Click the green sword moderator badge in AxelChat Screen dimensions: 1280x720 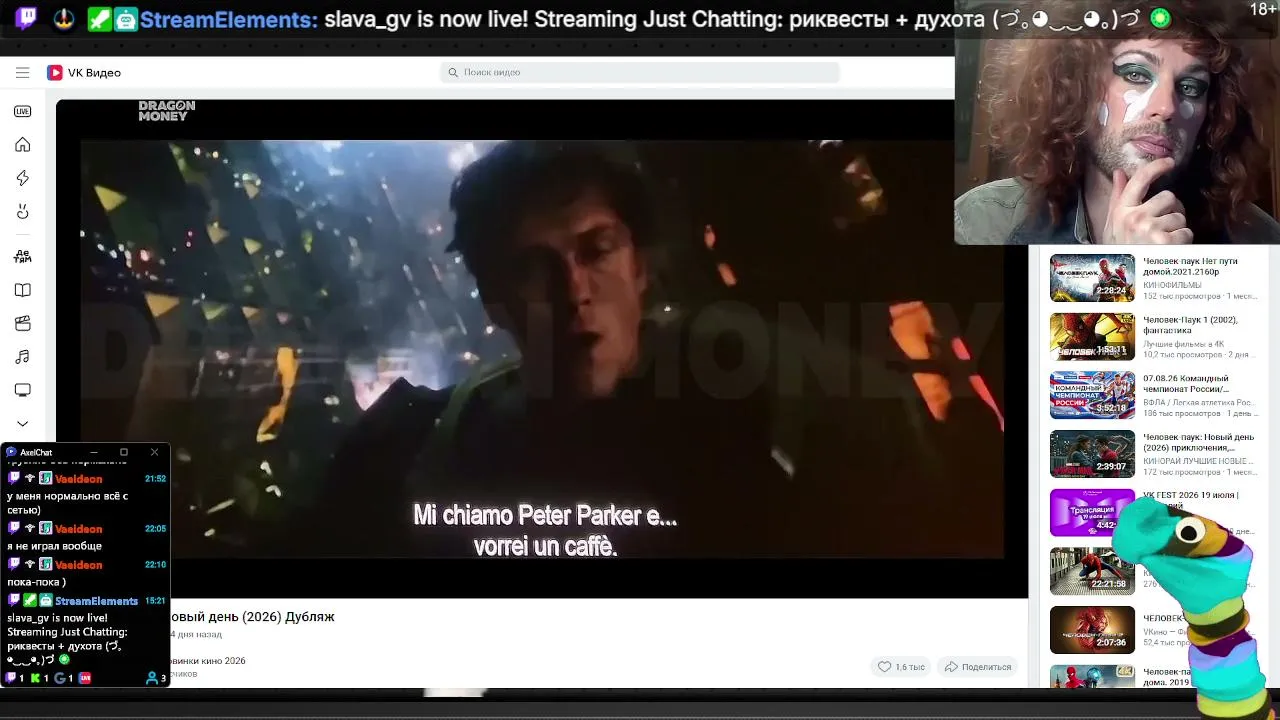pos(30,601)
